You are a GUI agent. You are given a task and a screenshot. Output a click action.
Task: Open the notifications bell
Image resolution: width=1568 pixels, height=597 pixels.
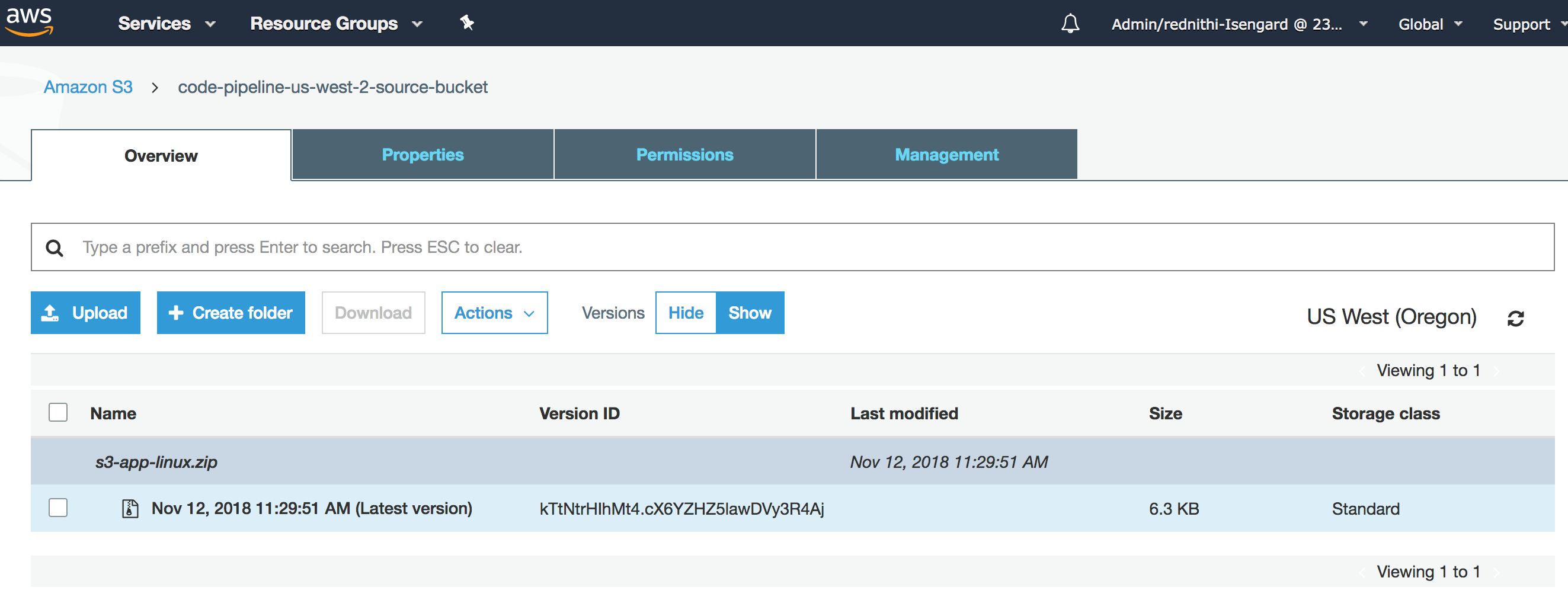coord(1070,24)
